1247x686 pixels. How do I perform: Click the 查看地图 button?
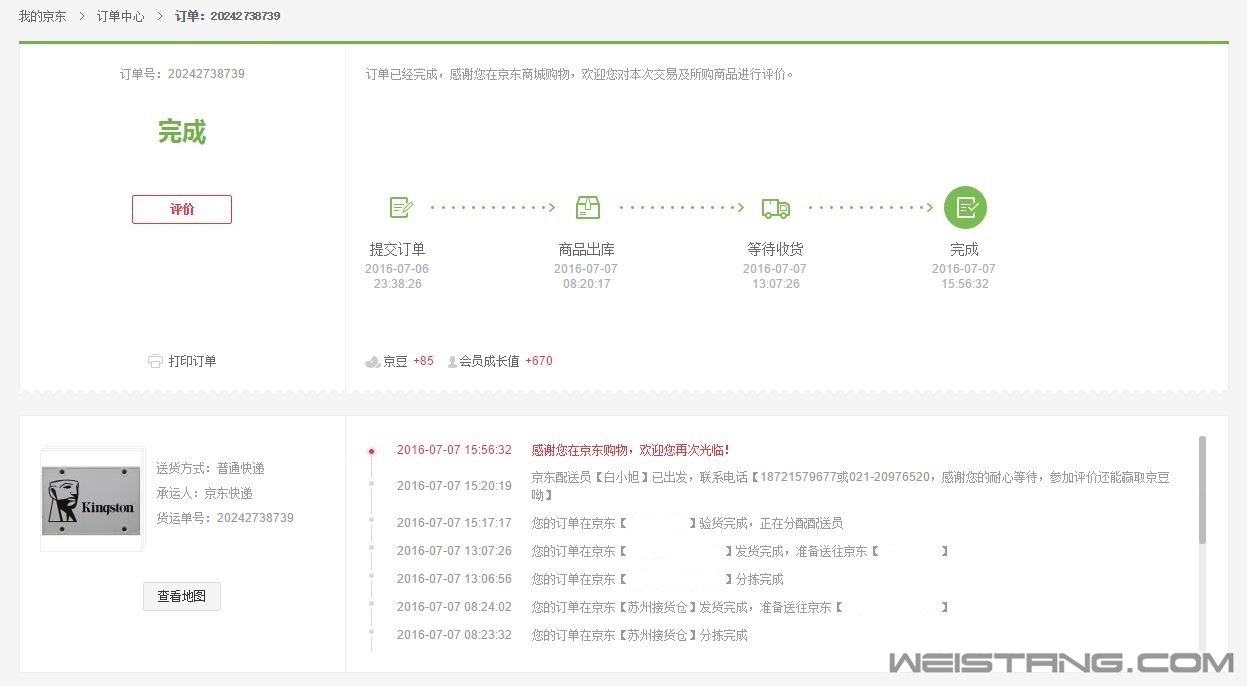click(182, 596)
